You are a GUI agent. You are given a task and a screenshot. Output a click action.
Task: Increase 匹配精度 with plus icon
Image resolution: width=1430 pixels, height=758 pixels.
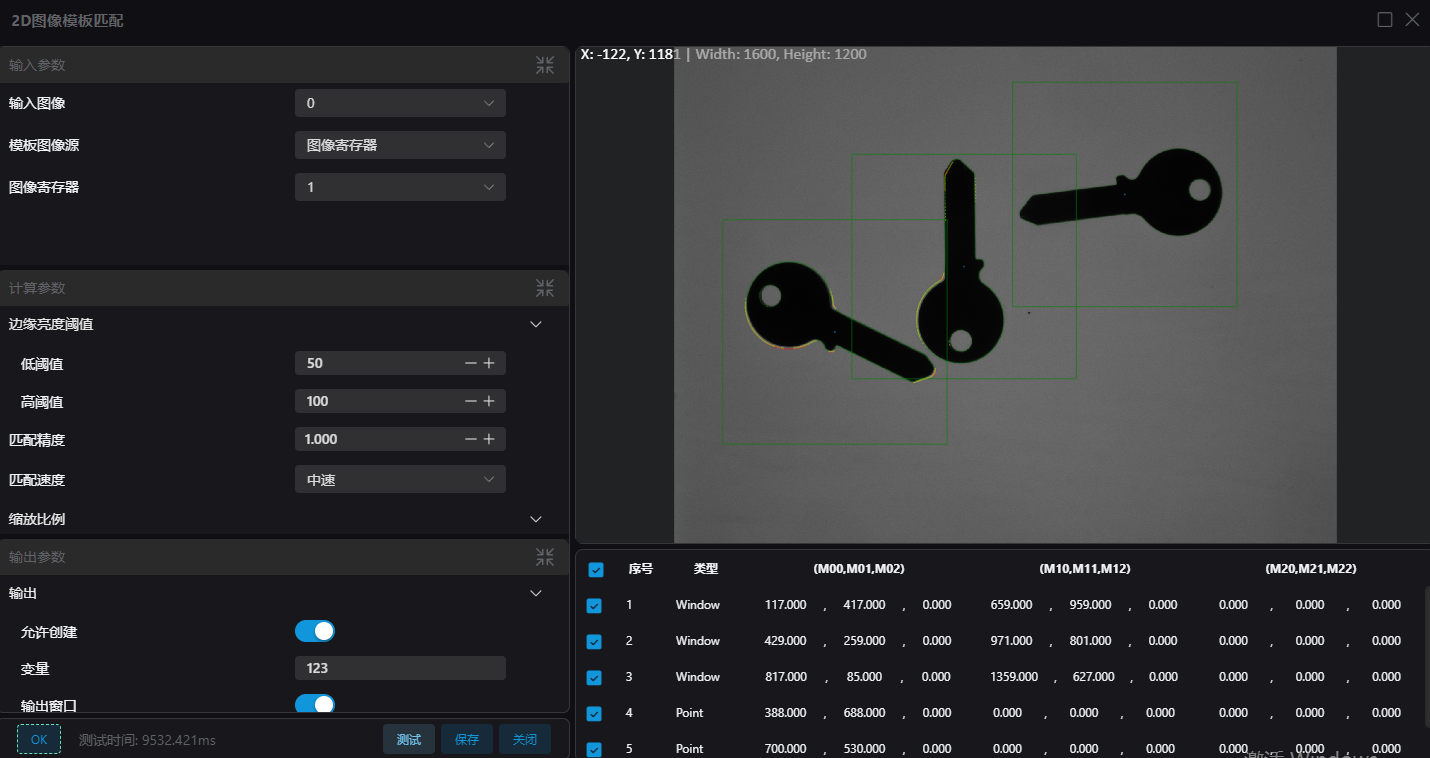[489, 439]
